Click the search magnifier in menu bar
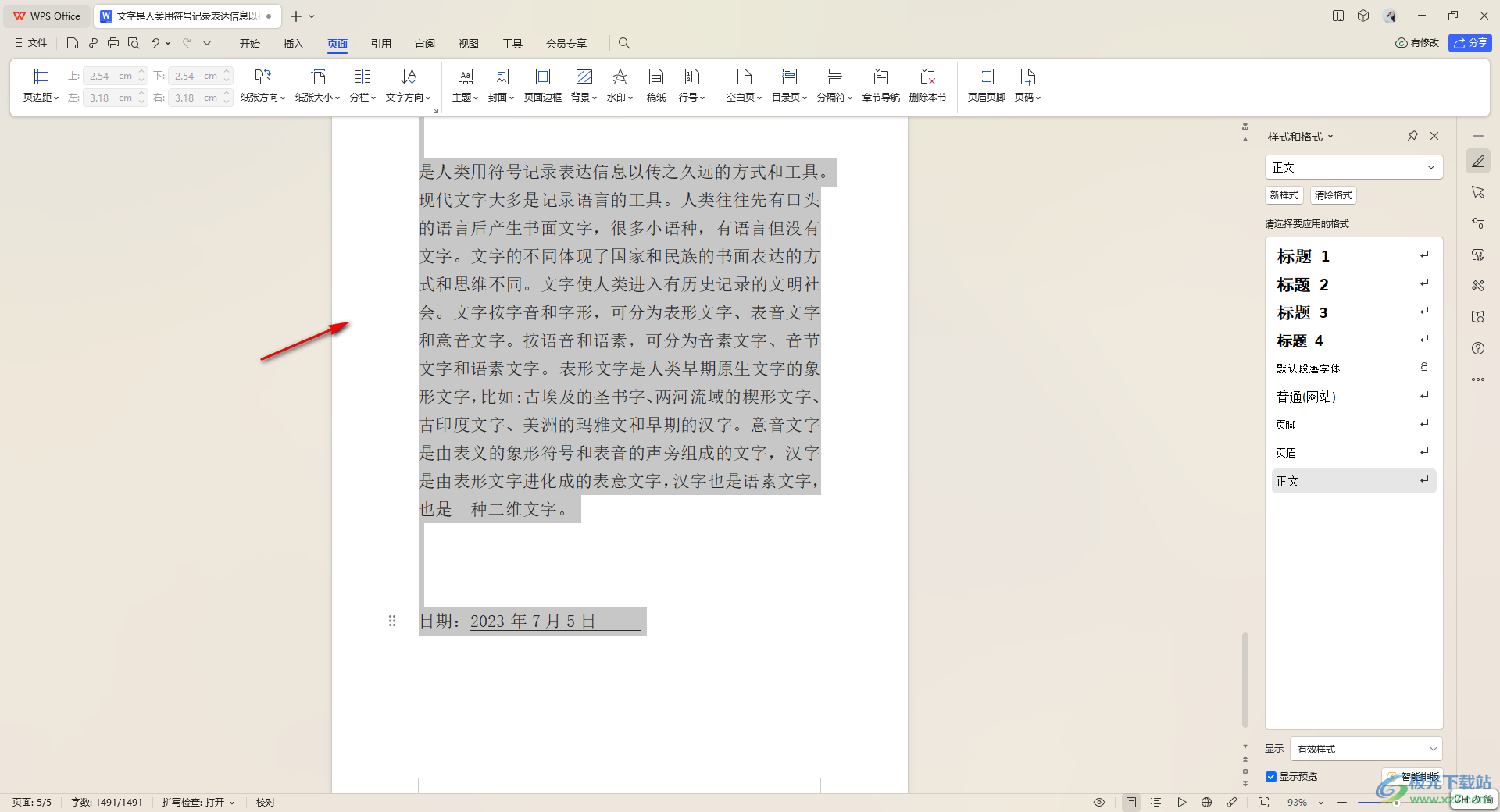Image resolution: width=1500 pixels, height=812 pixels. [624, 43]
